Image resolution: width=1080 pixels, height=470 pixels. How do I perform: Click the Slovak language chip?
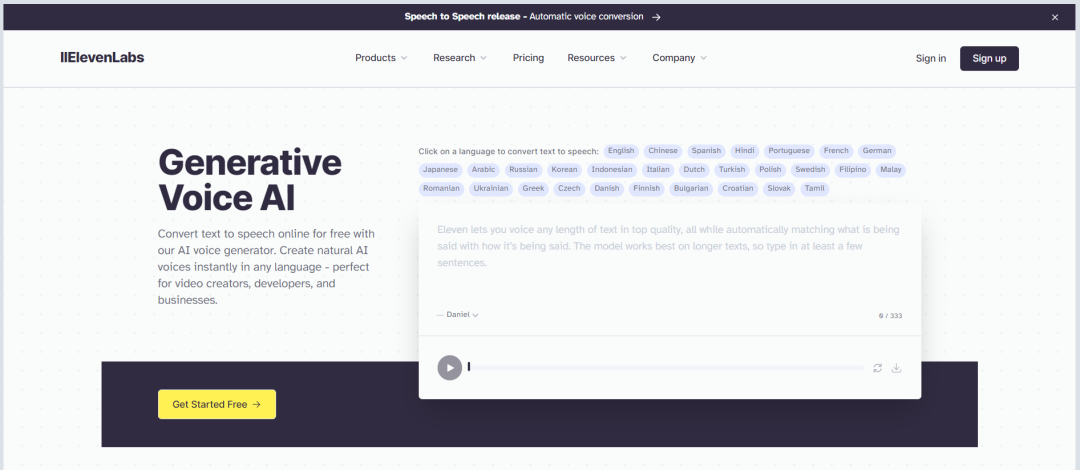tap(779, 189)
